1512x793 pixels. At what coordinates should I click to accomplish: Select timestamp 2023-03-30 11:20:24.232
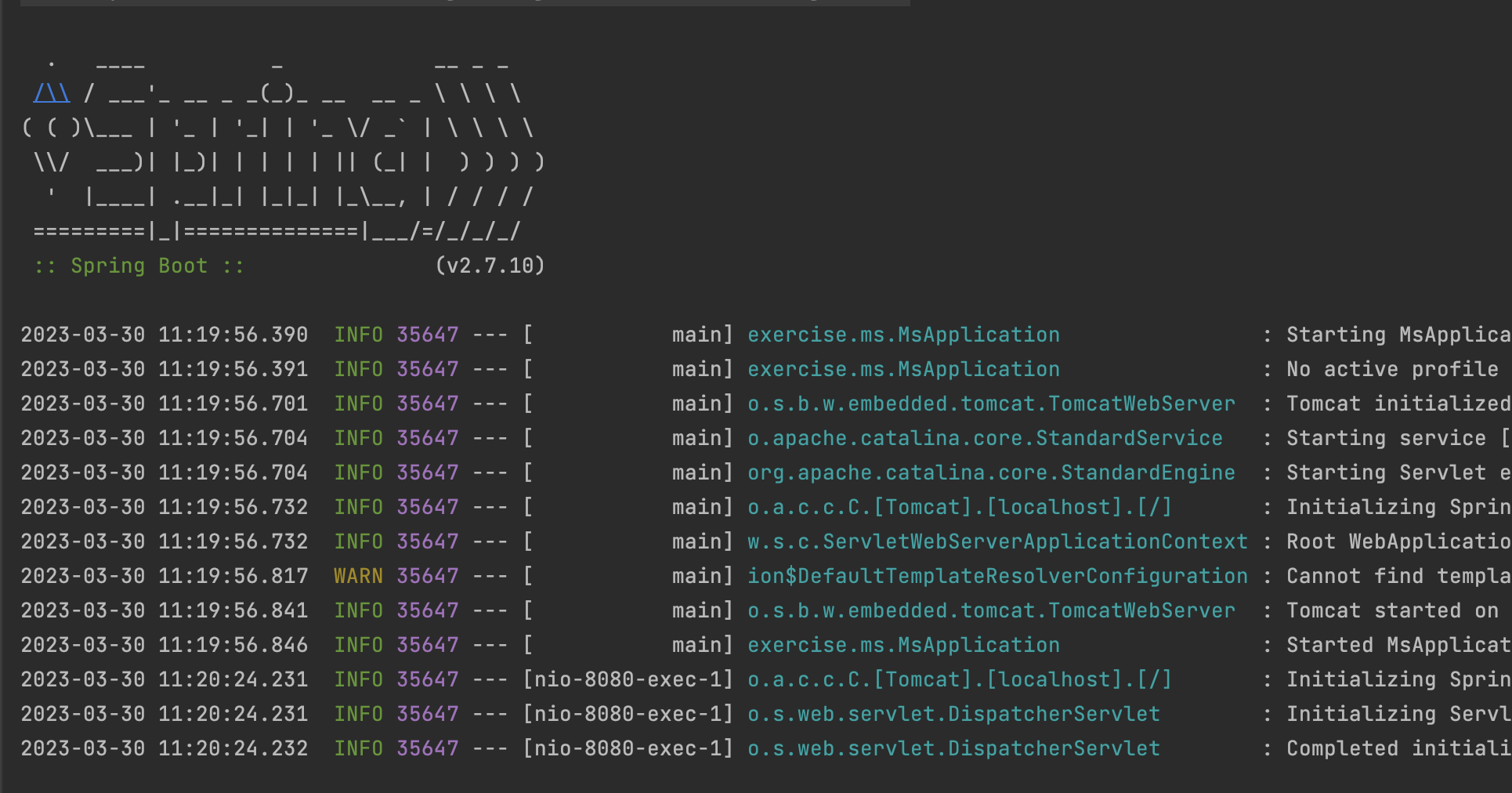(x=165, y=748)
